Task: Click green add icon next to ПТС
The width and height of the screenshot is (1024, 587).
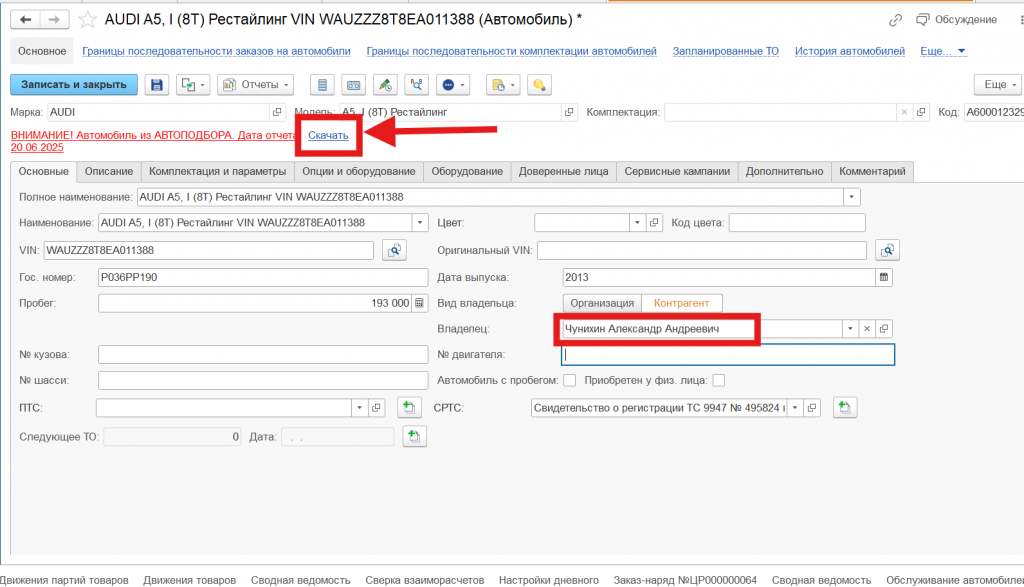Action: point(407,407)
